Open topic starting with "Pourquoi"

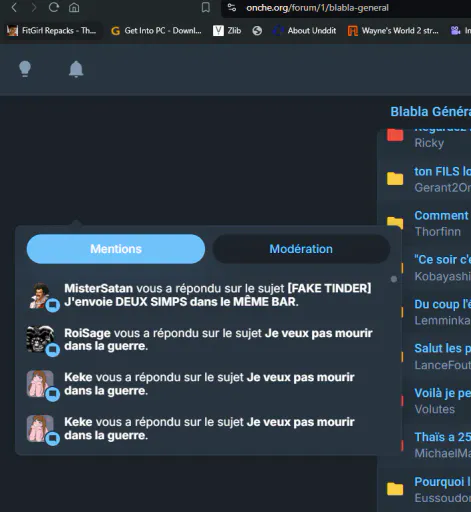(442, 482)
